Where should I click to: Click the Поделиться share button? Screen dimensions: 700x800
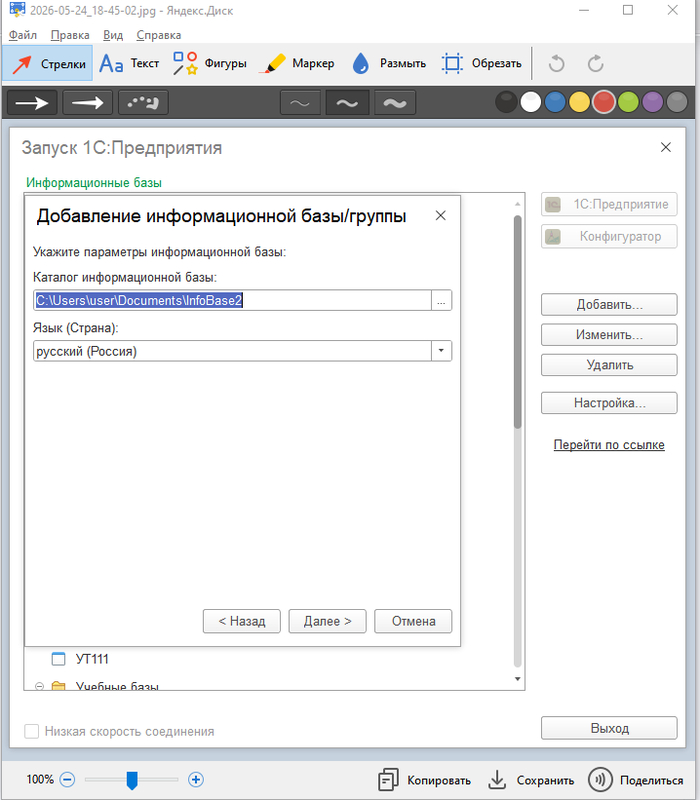pos(636,780)
